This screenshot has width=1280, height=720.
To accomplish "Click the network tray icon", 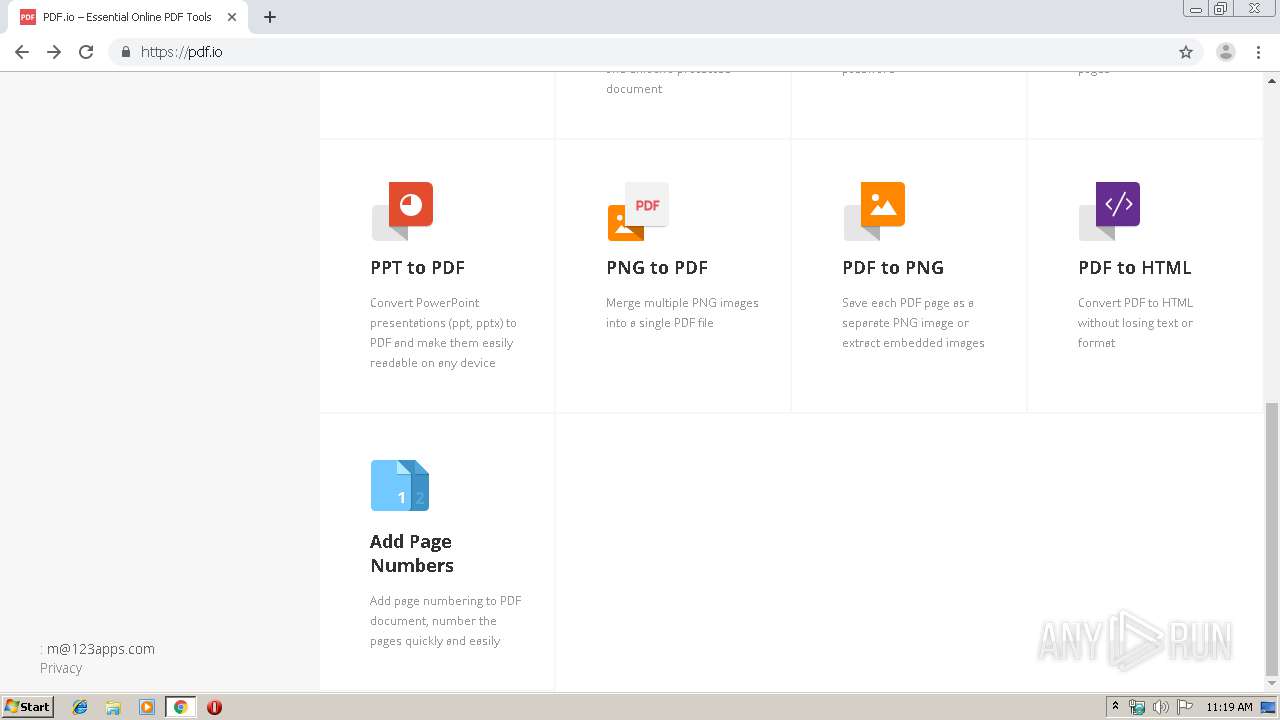I will [1137, 707].
